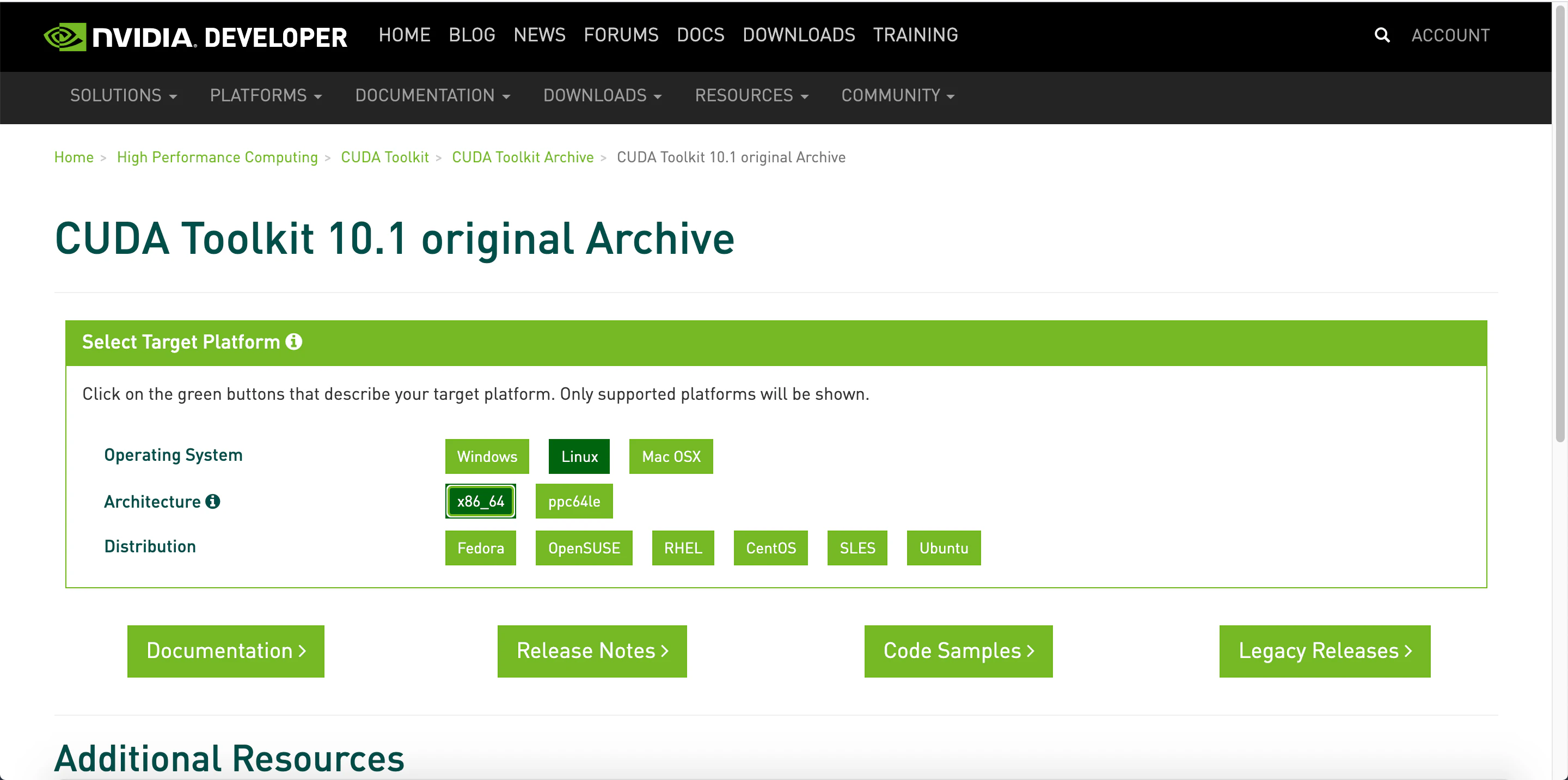The image size is (1568, 780).
Task: Expand the PLATFORMS dropdown menu
Action: (x=265, y=96)
